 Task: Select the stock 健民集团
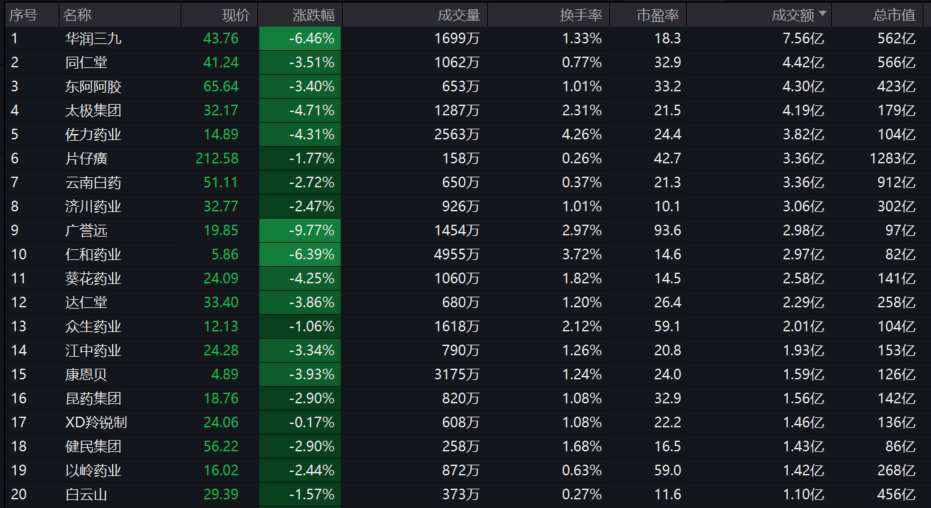[x=93, y=446]
